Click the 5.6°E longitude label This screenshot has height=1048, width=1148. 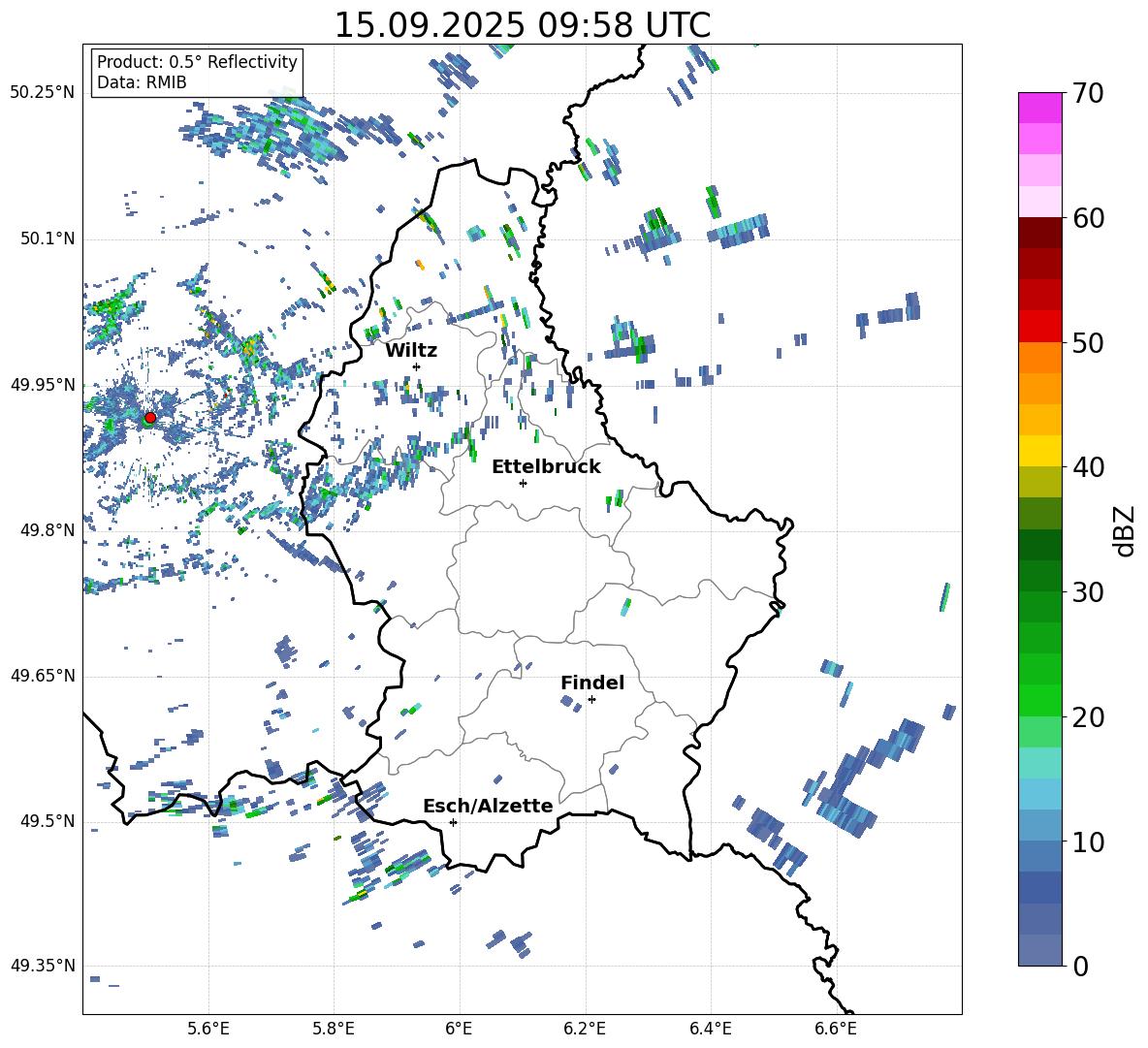[x=208, y=1029]
